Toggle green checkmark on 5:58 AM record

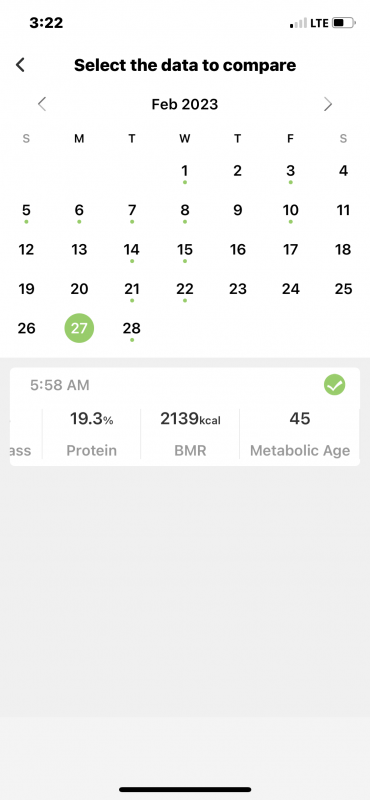(x=334, y=385)
